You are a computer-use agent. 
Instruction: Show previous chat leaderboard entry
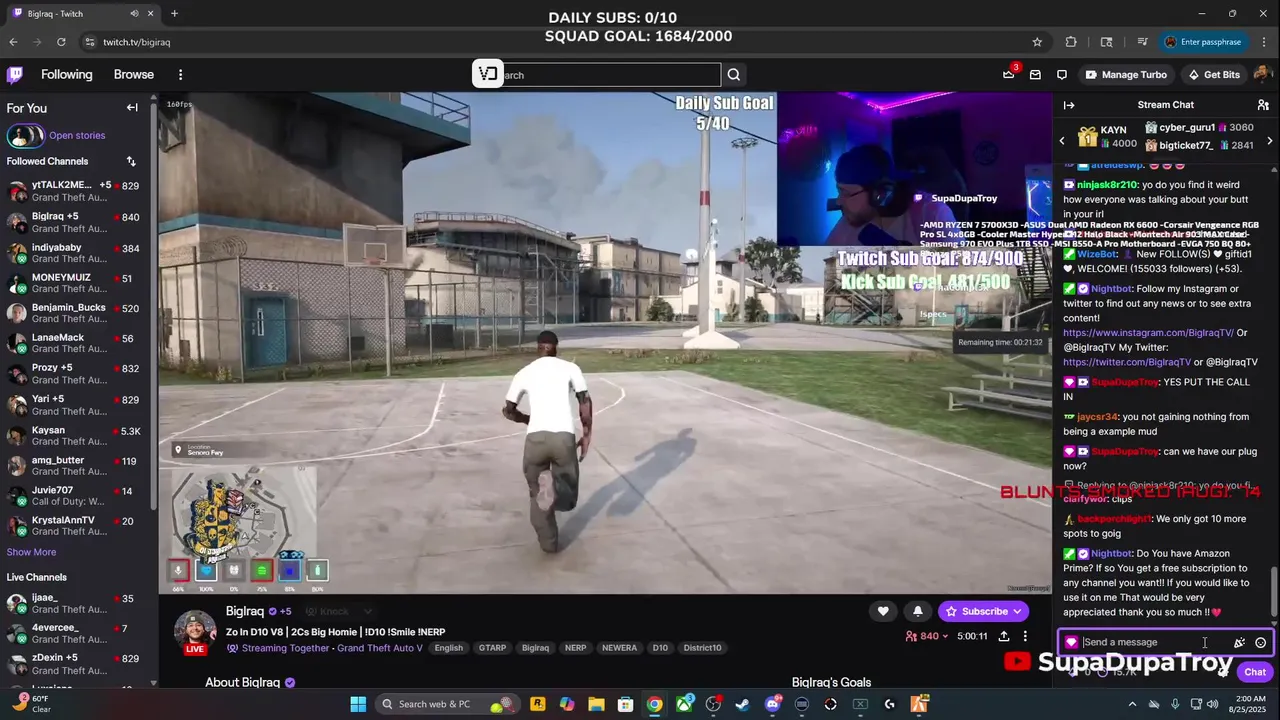click(x=1062, y=141)
